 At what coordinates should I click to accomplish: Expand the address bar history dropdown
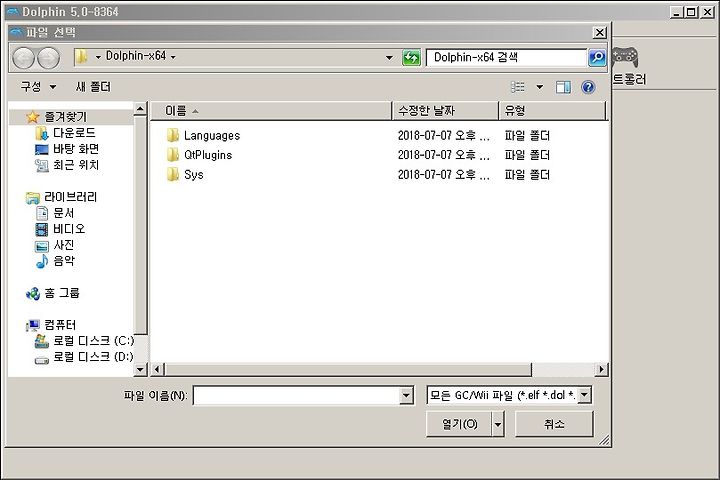(389, 57)
